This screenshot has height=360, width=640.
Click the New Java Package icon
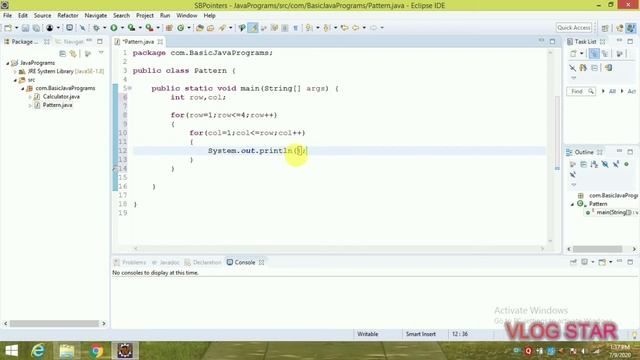(169, 28)
